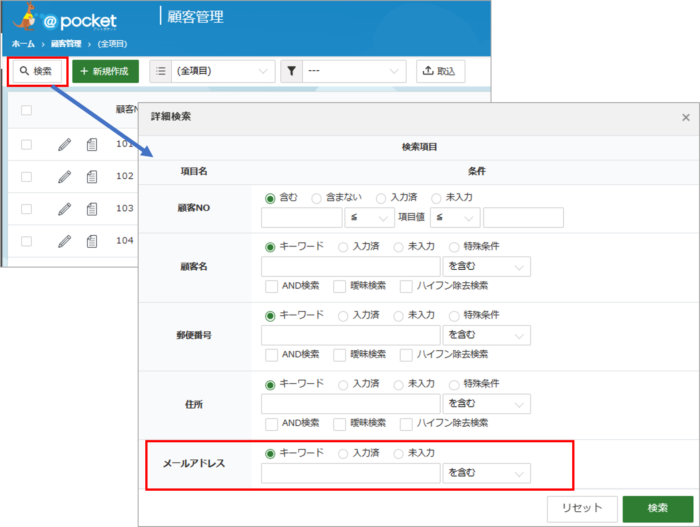Open the document copy icon for row 103
The height and width of the screenshot is (527, 700).
pyautogui.click(x=92, y=209)
